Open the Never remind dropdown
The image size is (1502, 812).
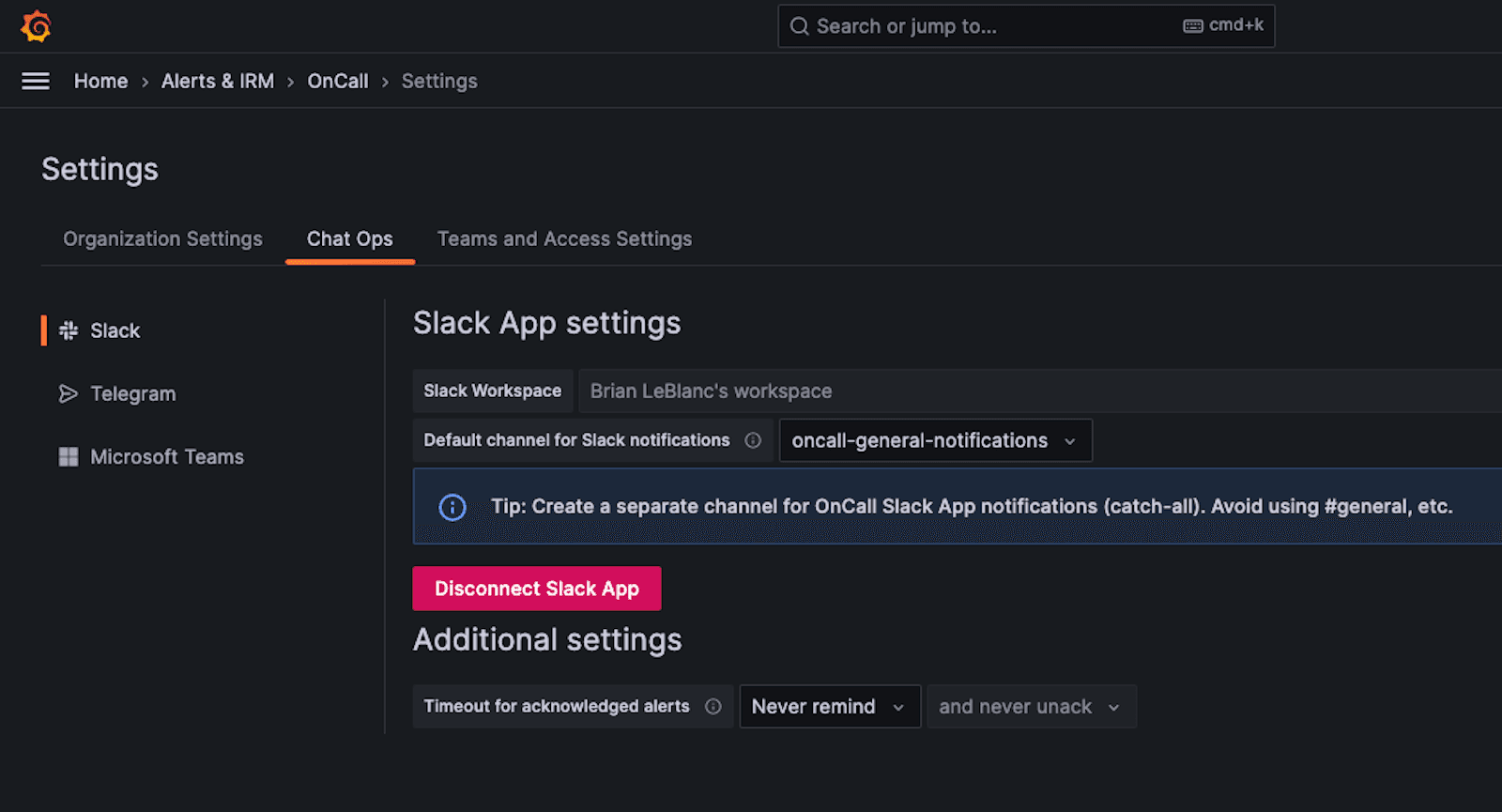point(830,707)
